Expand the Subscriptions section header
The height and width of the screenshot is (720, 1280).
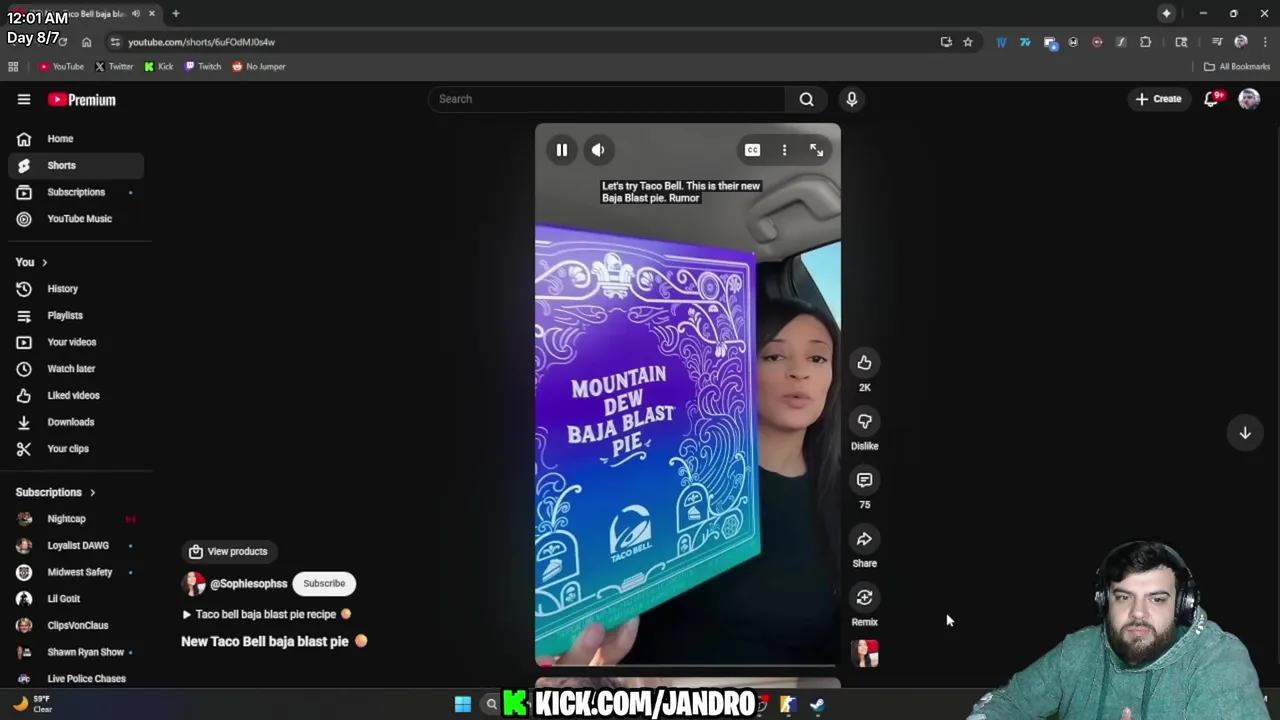pos(56,492)
